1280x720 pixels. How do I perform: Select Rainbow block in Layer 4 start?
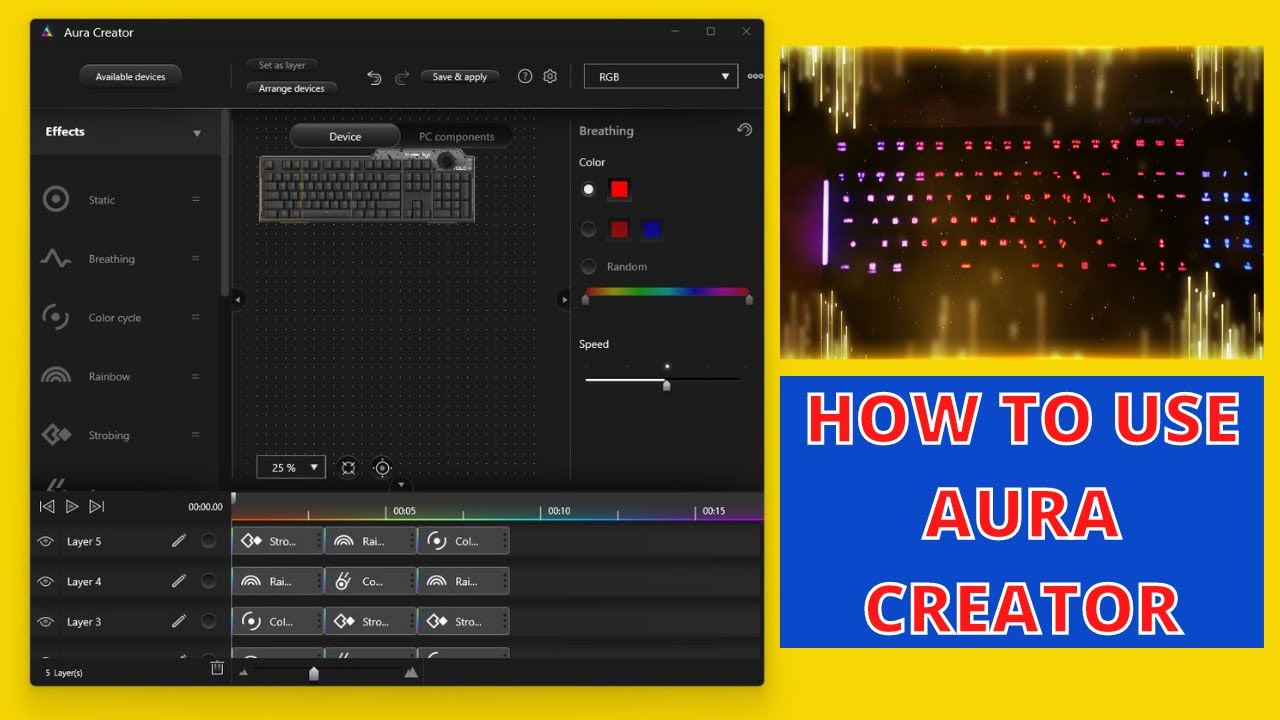[278, 581]
